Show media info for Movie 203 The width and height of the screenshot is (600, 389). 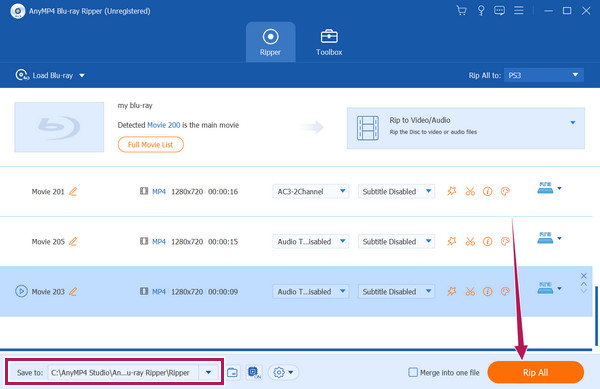click(x=488, y=291)
